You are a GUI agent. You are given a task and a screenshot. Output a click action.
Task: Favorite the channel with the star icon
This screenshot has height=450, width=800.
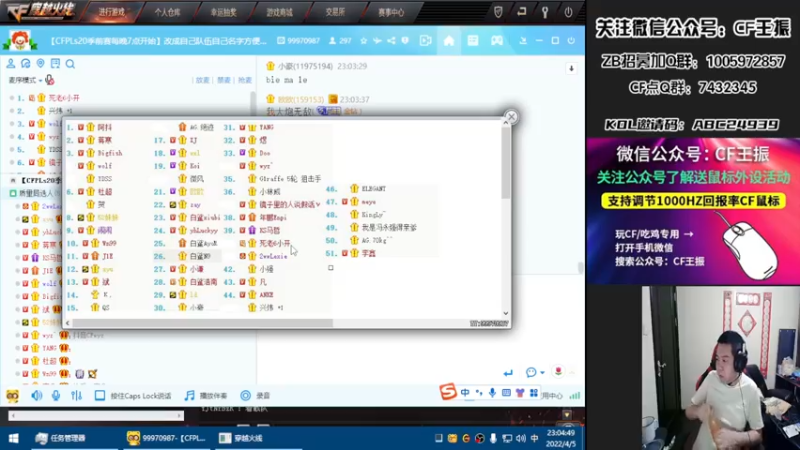pos(363,40)
